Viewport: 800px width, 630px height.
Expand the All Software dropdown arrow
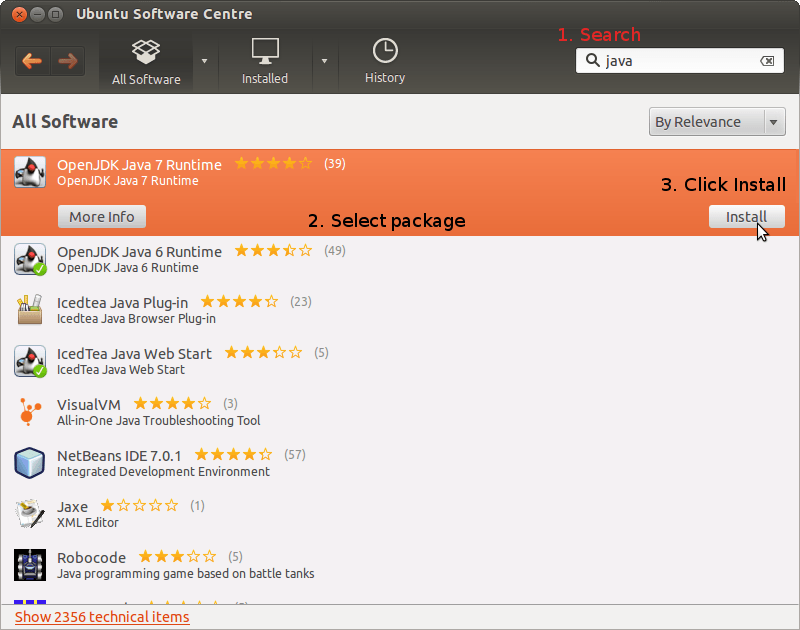pyautogui.click(x=205, y=61)
